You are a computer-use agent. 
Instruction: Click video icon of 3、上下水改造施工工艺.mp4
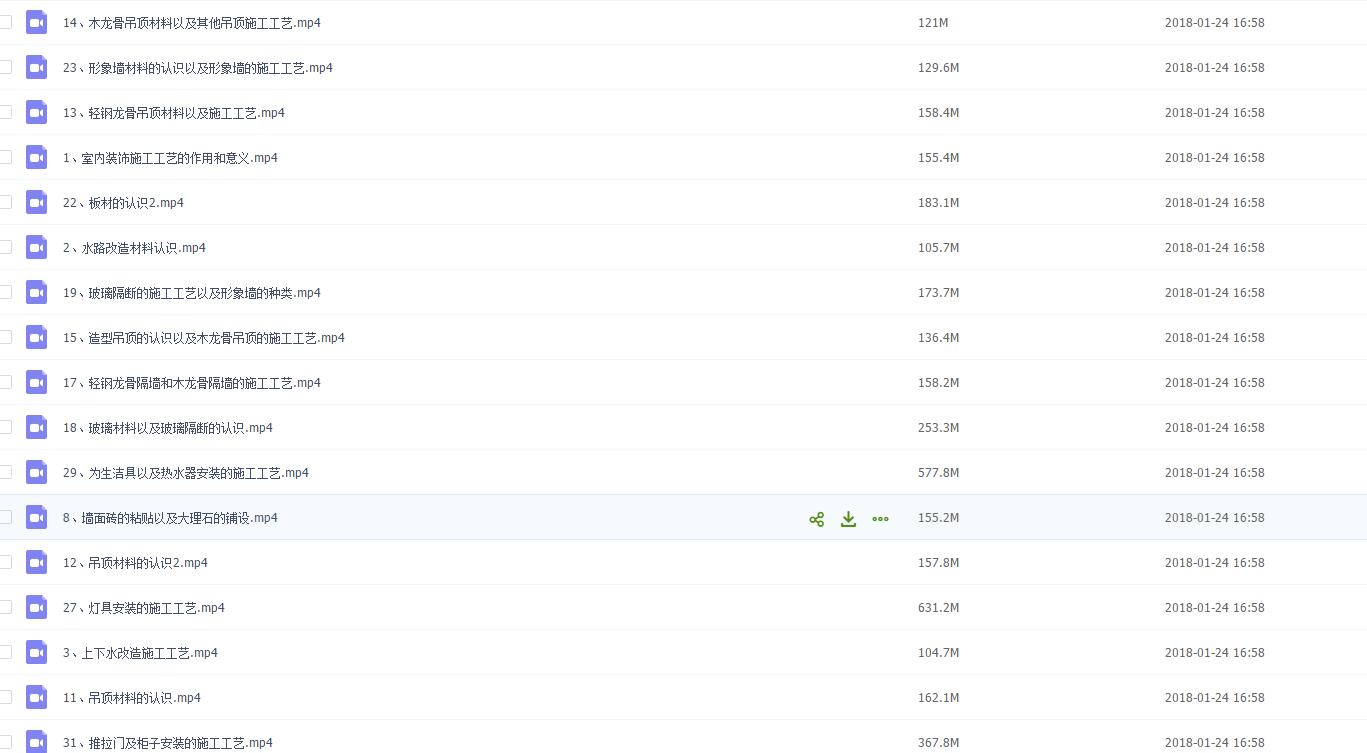tap(37, 652)
